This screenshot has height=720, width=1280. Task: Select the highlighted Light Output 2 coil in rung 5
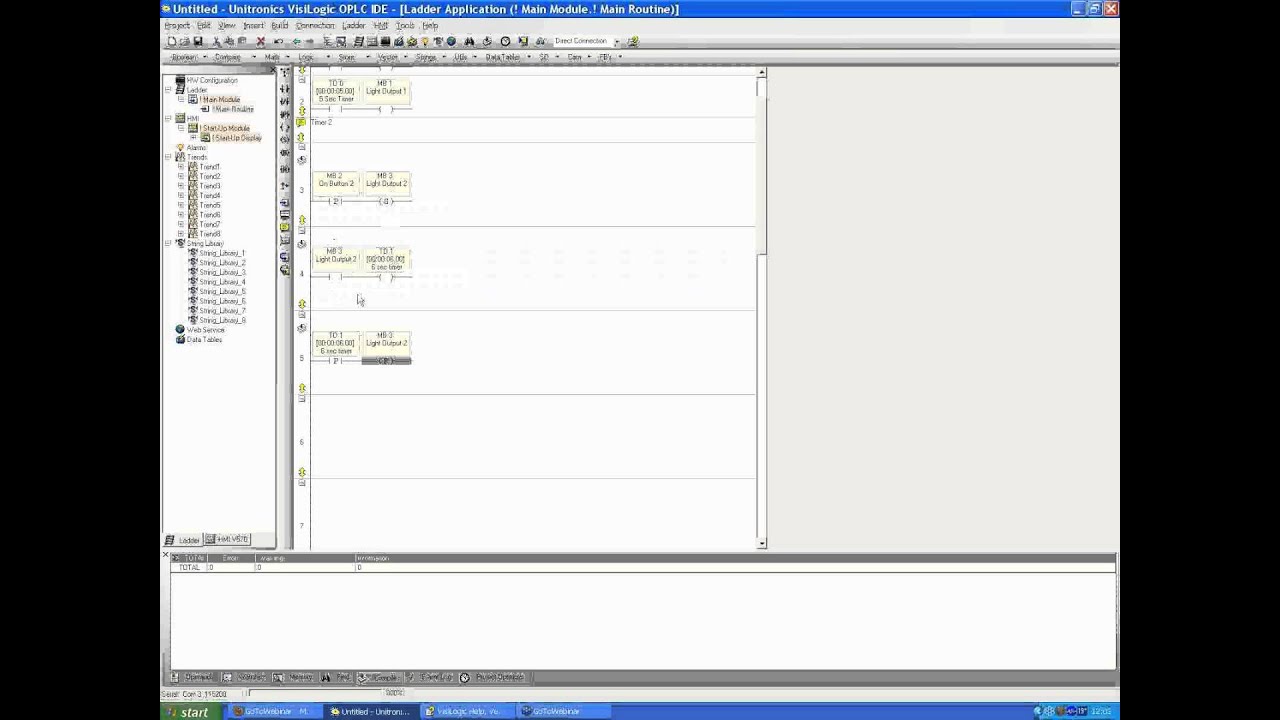[386, 360]
